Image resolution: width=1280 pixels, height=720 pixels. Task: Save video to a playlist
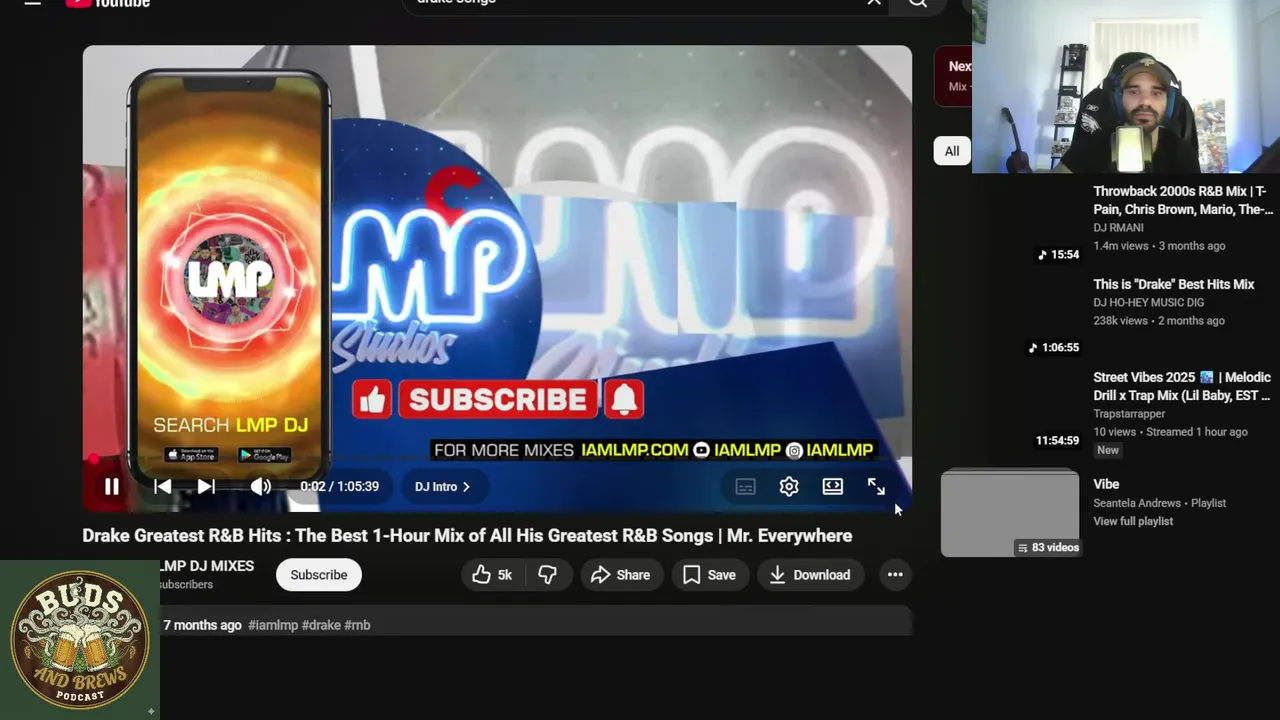click(710, 575)
